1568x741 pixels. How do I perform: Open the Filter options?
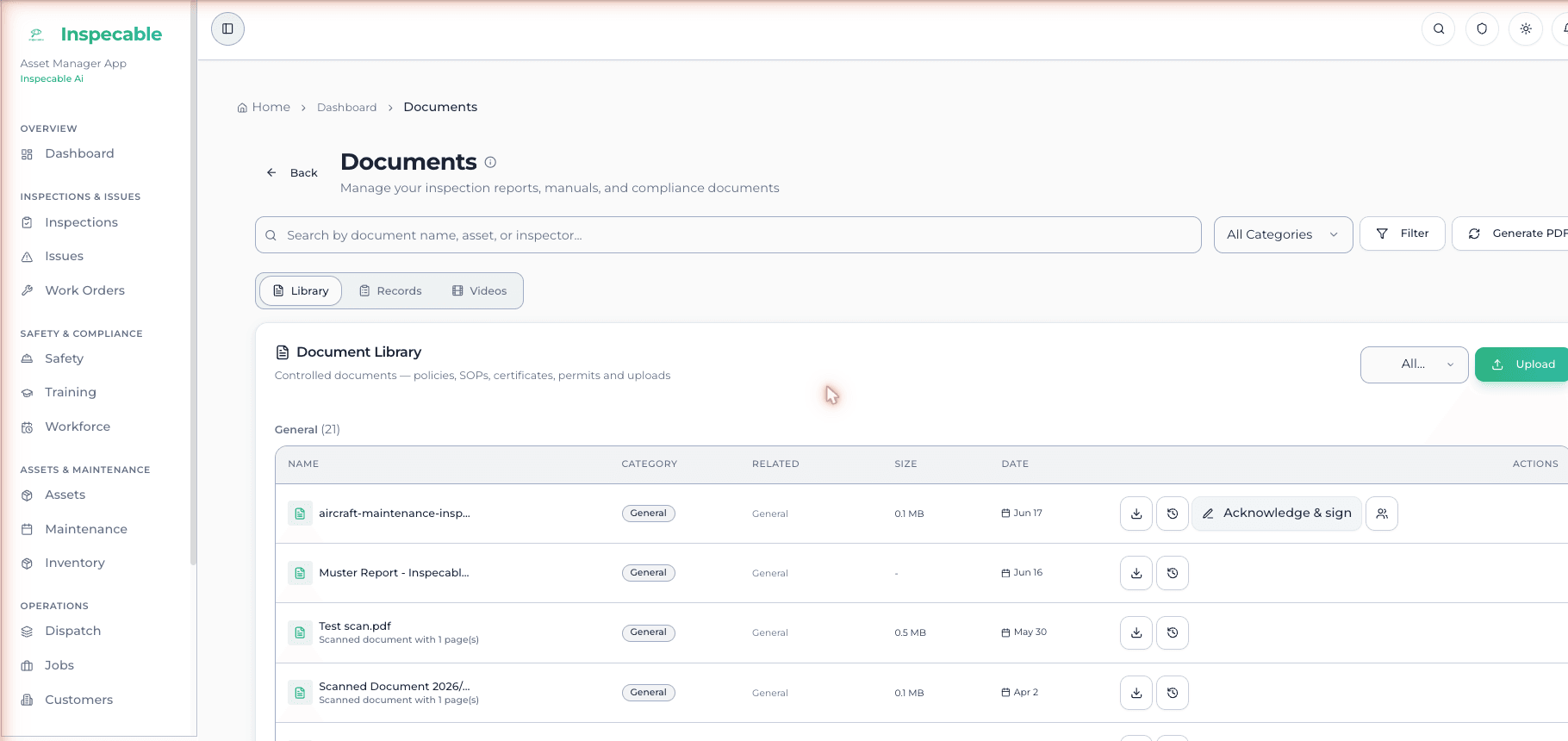(1403, 234)
